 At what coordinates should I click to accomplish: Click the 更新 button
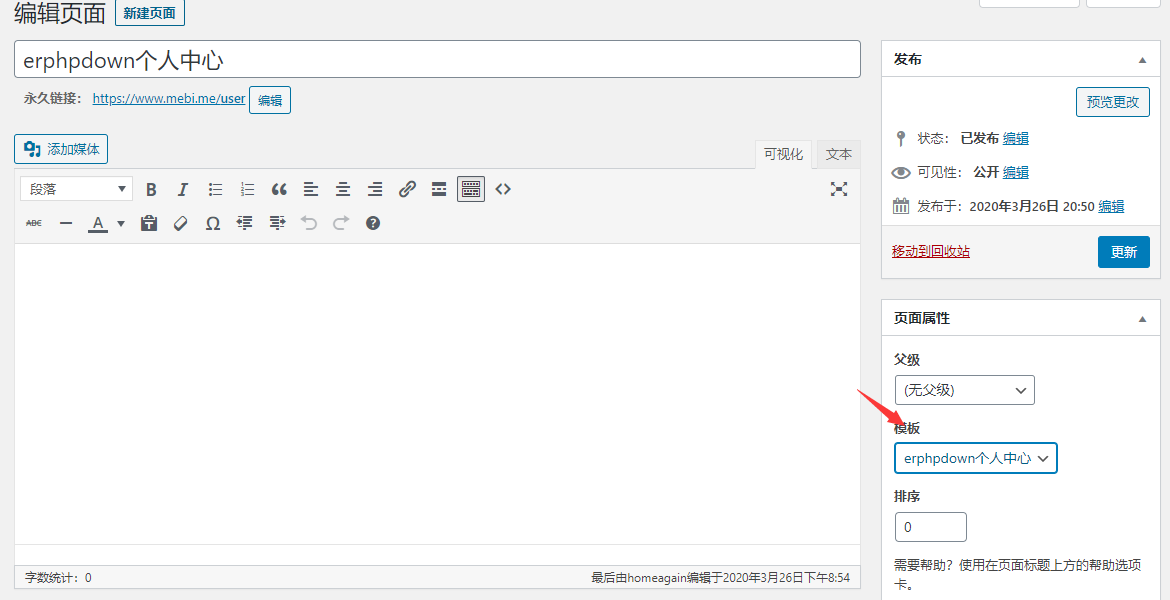pyautogui.click(x=1123, y=252)
